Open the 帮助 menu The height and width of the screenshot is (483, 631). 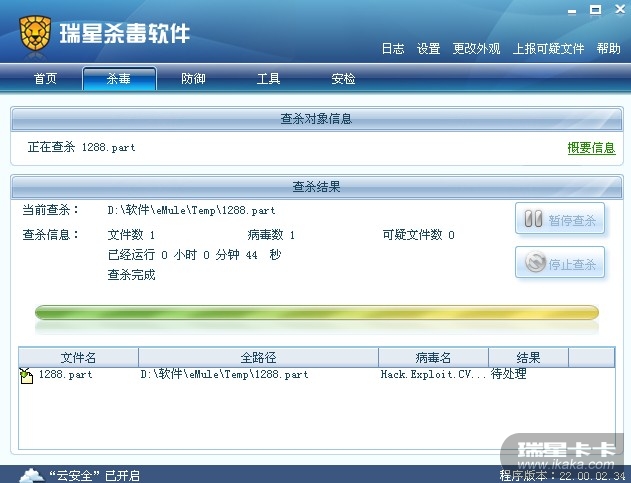(608, 49)
